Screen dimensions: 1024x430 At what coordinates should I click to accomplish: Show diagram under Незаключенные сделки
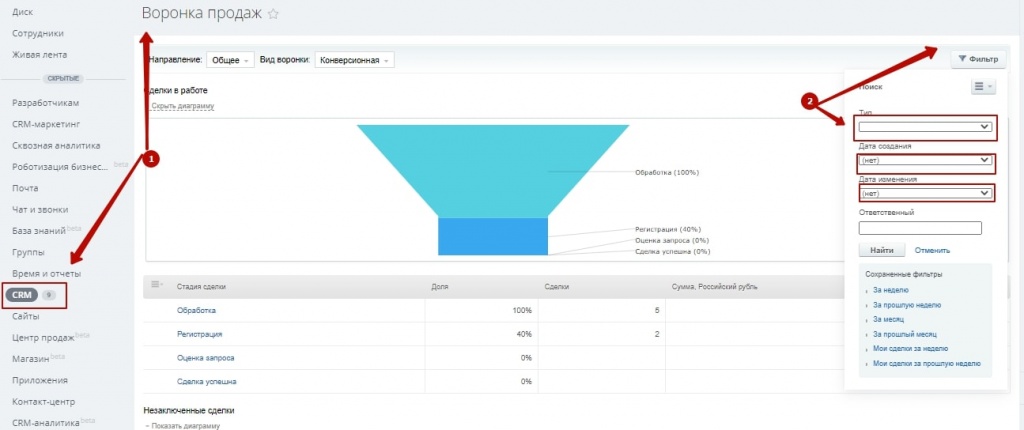pos(185,426)
